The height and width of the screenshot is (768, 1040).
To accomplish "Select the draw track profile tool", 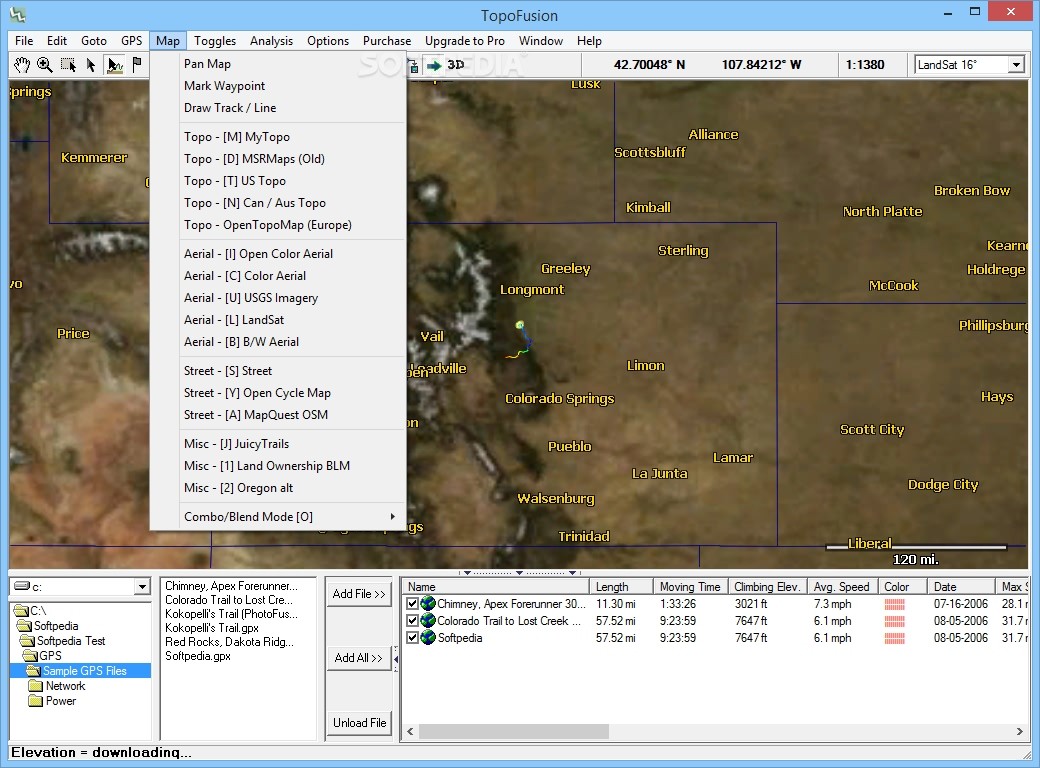I will tap(114, 64).
